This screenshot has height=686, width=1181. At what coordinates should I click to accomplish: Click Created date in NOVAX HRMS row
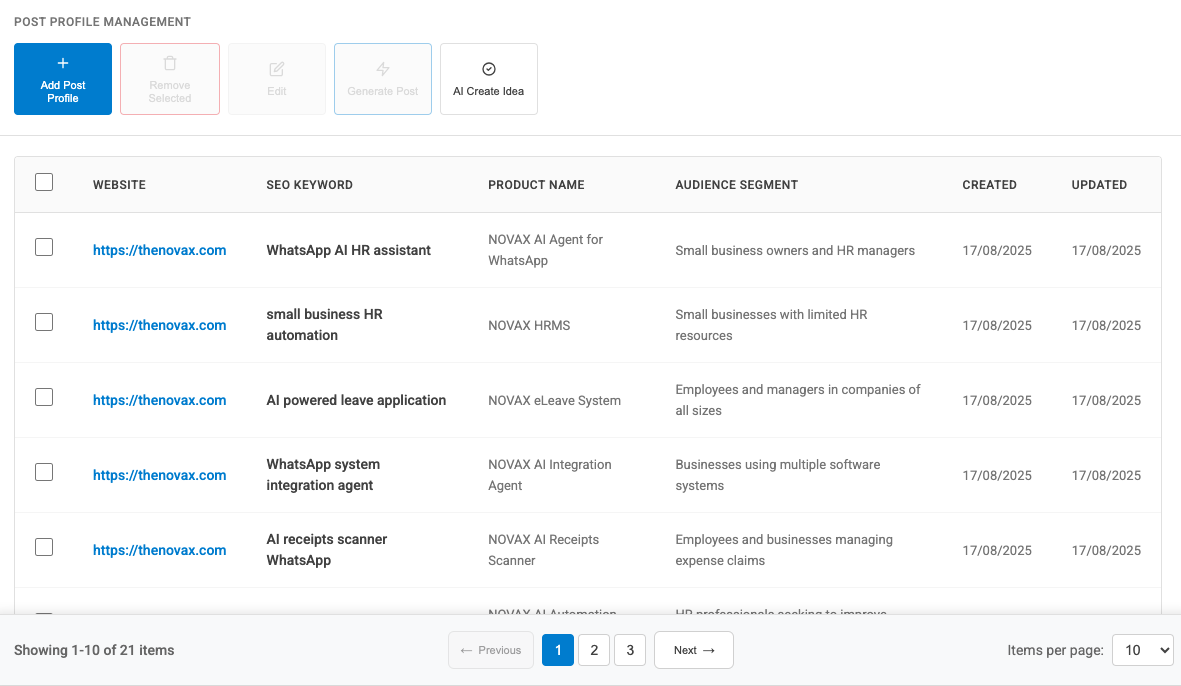(997, 325)
